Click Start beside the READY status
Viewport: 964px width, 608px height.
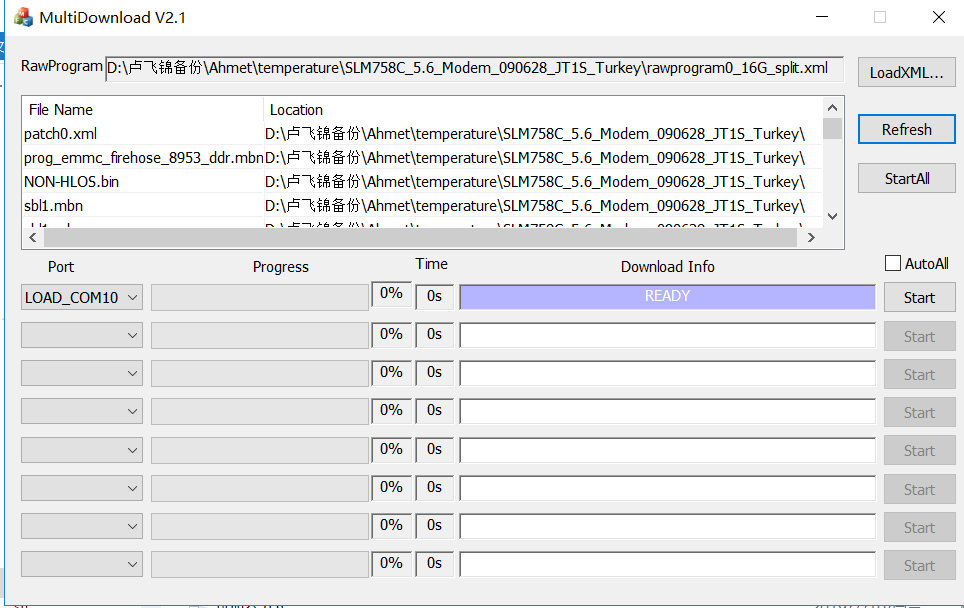point(919,298)
